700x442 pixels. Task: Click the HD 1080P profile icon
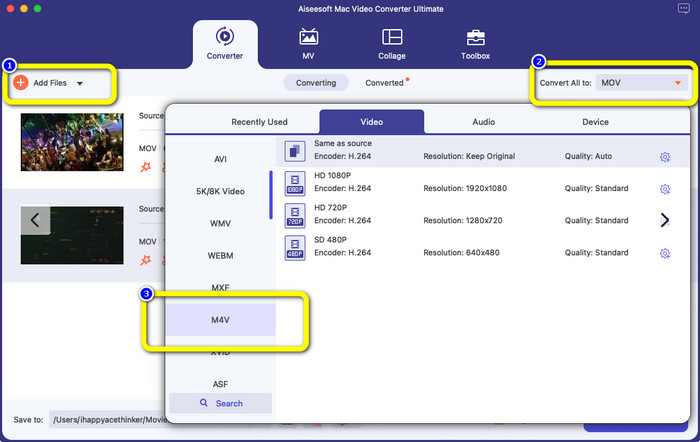[x=295, y=183]
